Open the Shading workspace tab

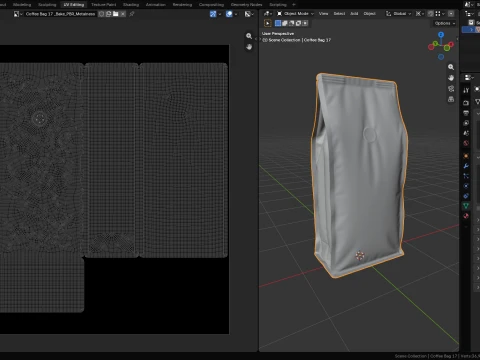[x=131, y=5]
